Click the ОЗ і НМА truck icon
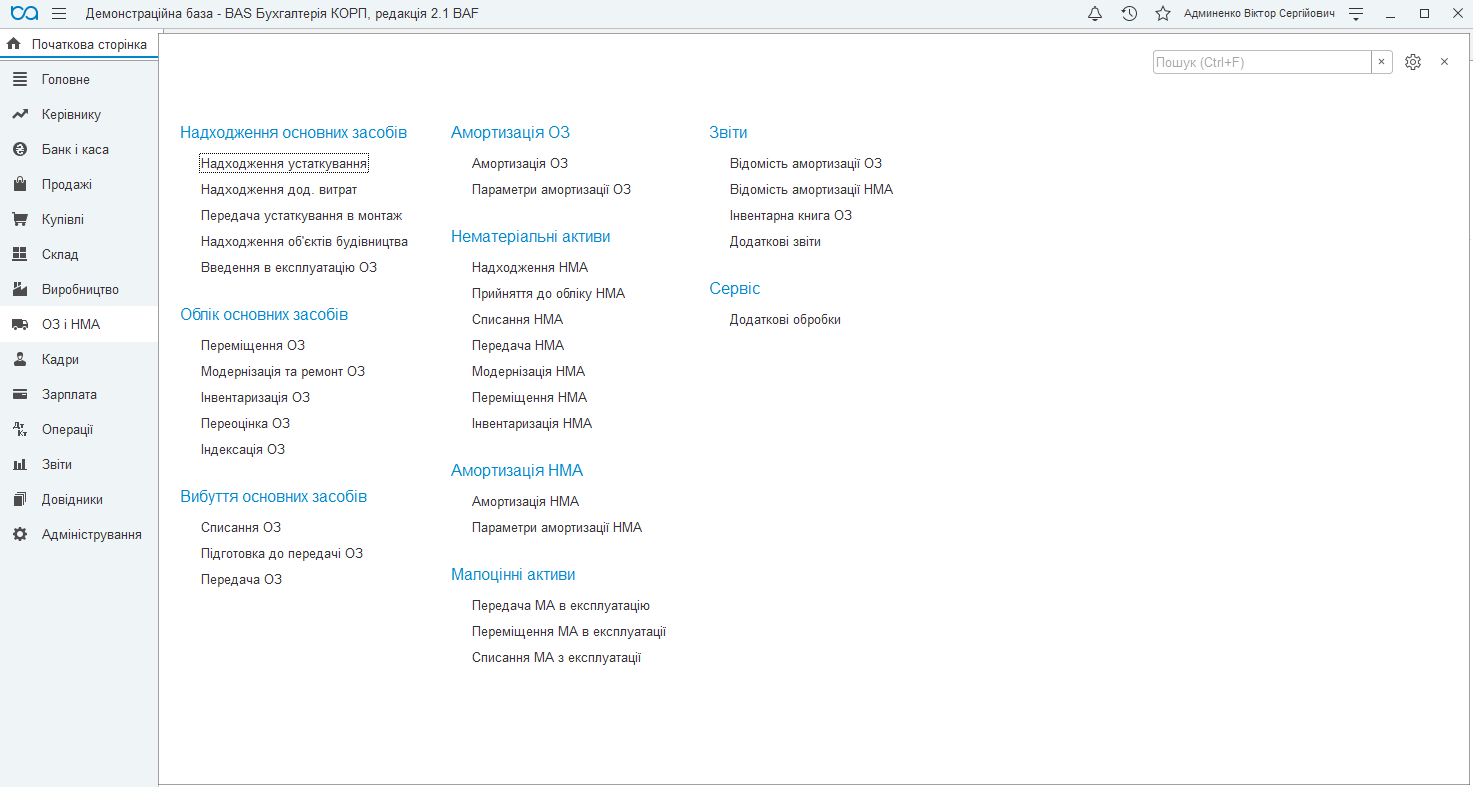 pos(20,325)
